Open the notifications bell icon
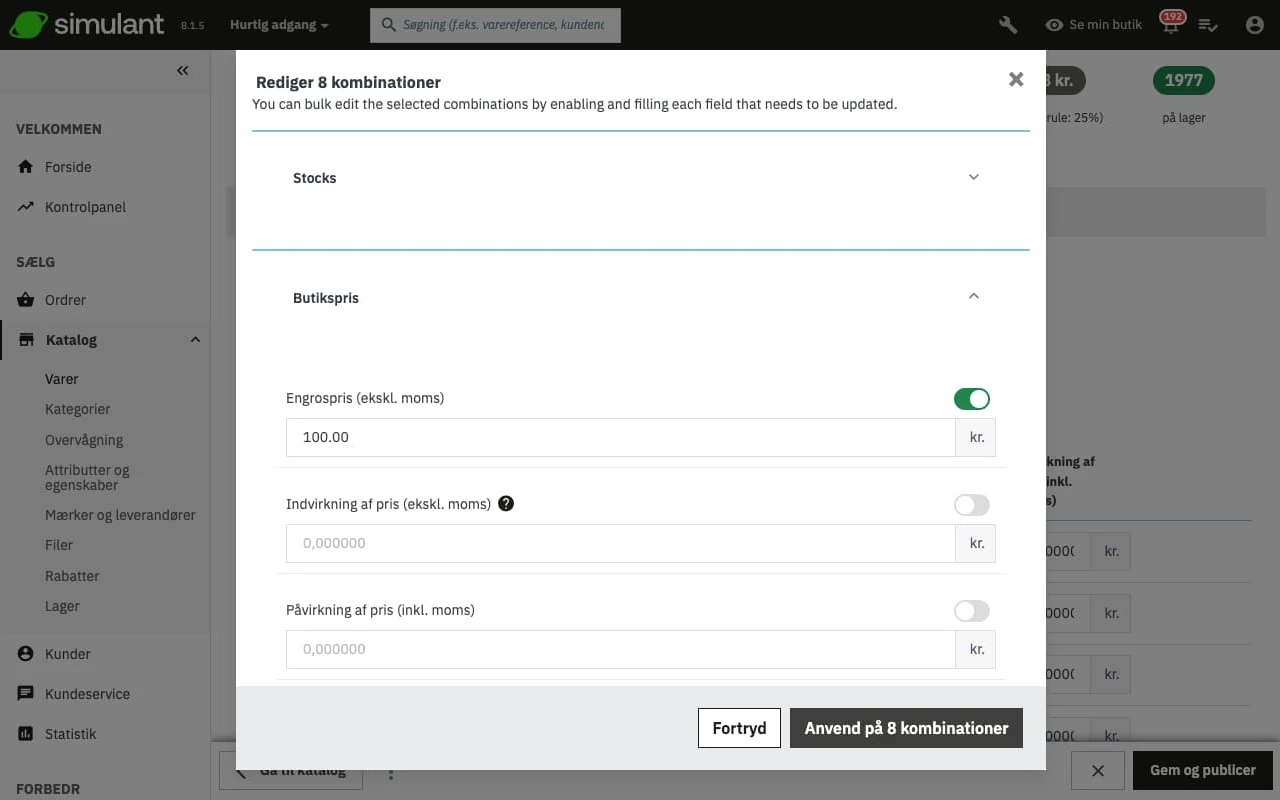Viewport: 1280px width, 800px height. point(1169,26)
